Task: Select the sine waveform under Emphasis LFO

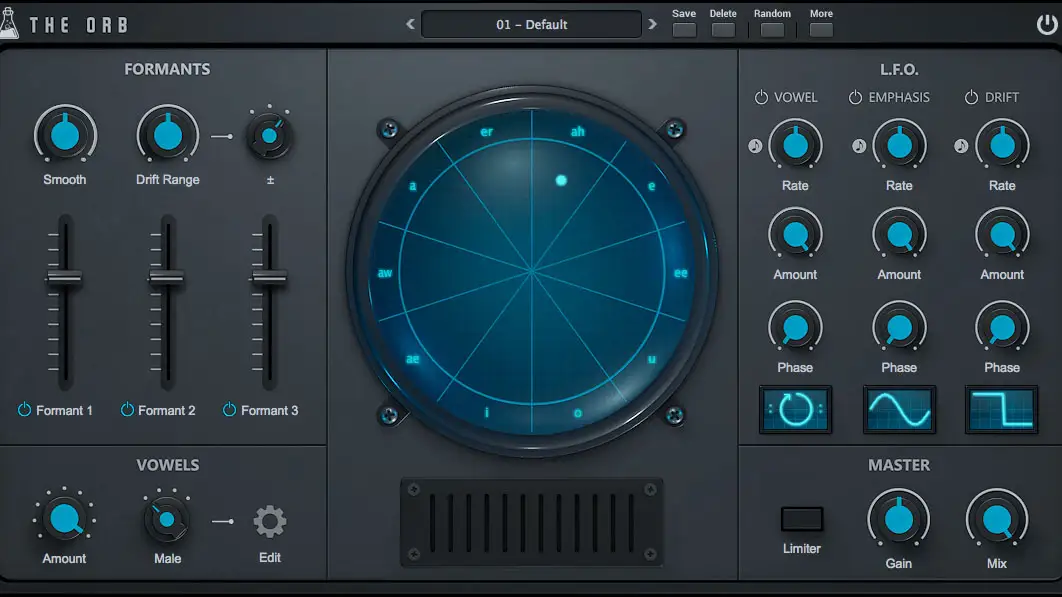Action: pyautogui.click(x=899, y=409)
